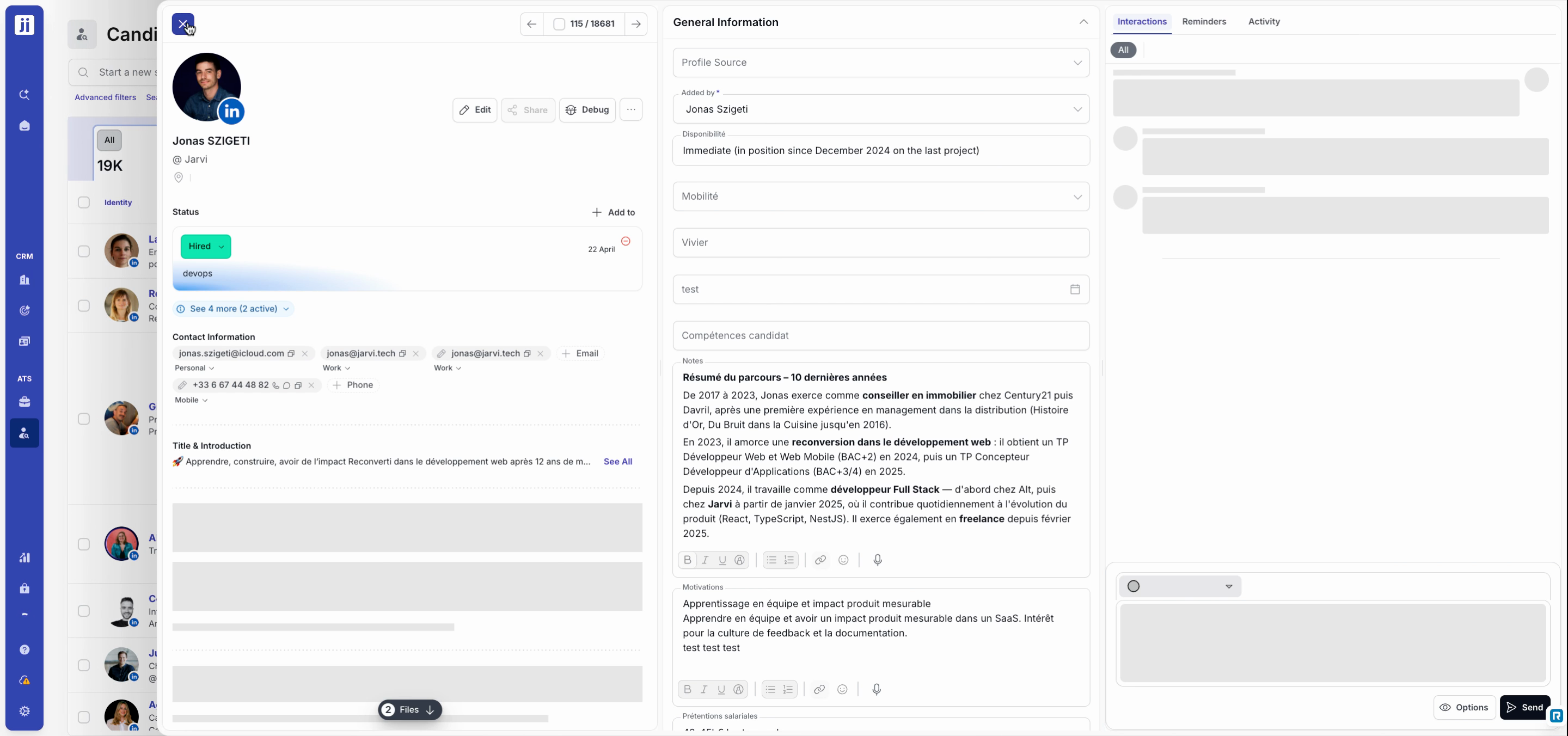This screenshot has height=736, width=1568.
Task: Open settings gear in left sidebar
Action: (x=24, y=710)
